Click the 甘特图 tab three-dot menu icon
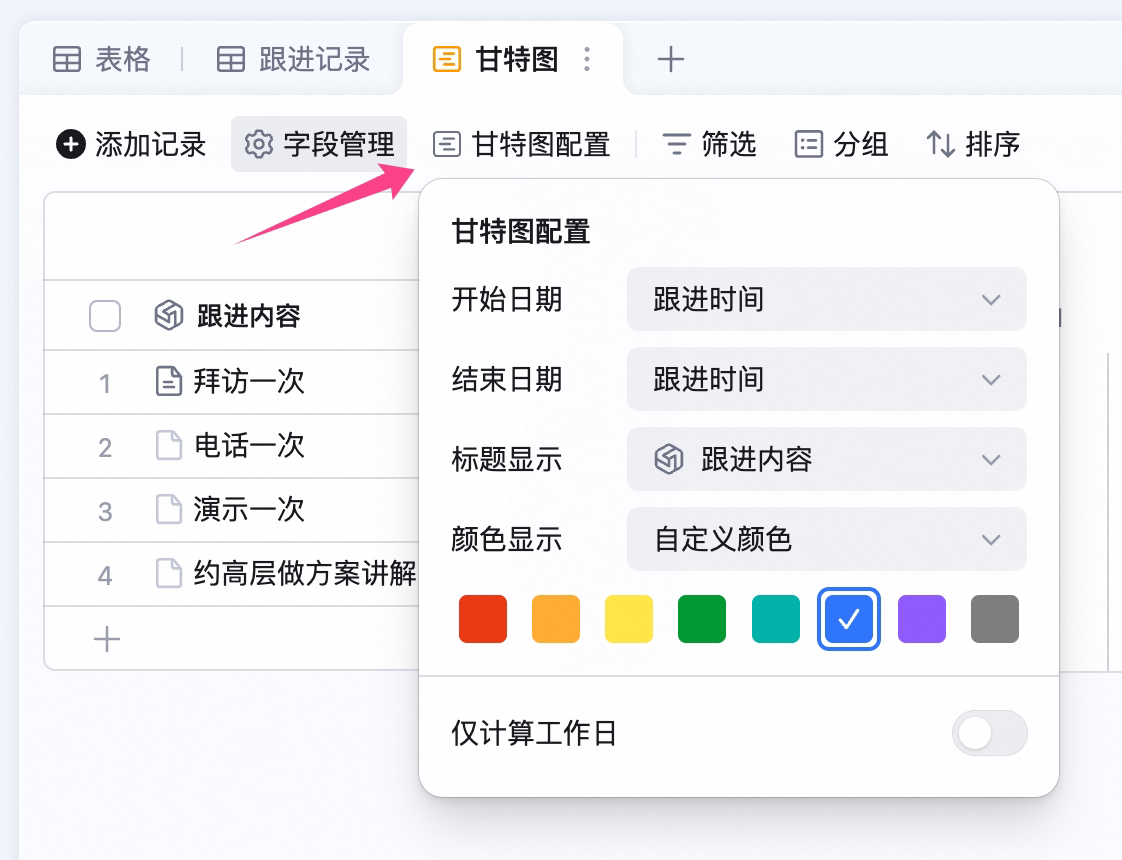This screenshot has width=1122, height=860. (x=587, y=59)
